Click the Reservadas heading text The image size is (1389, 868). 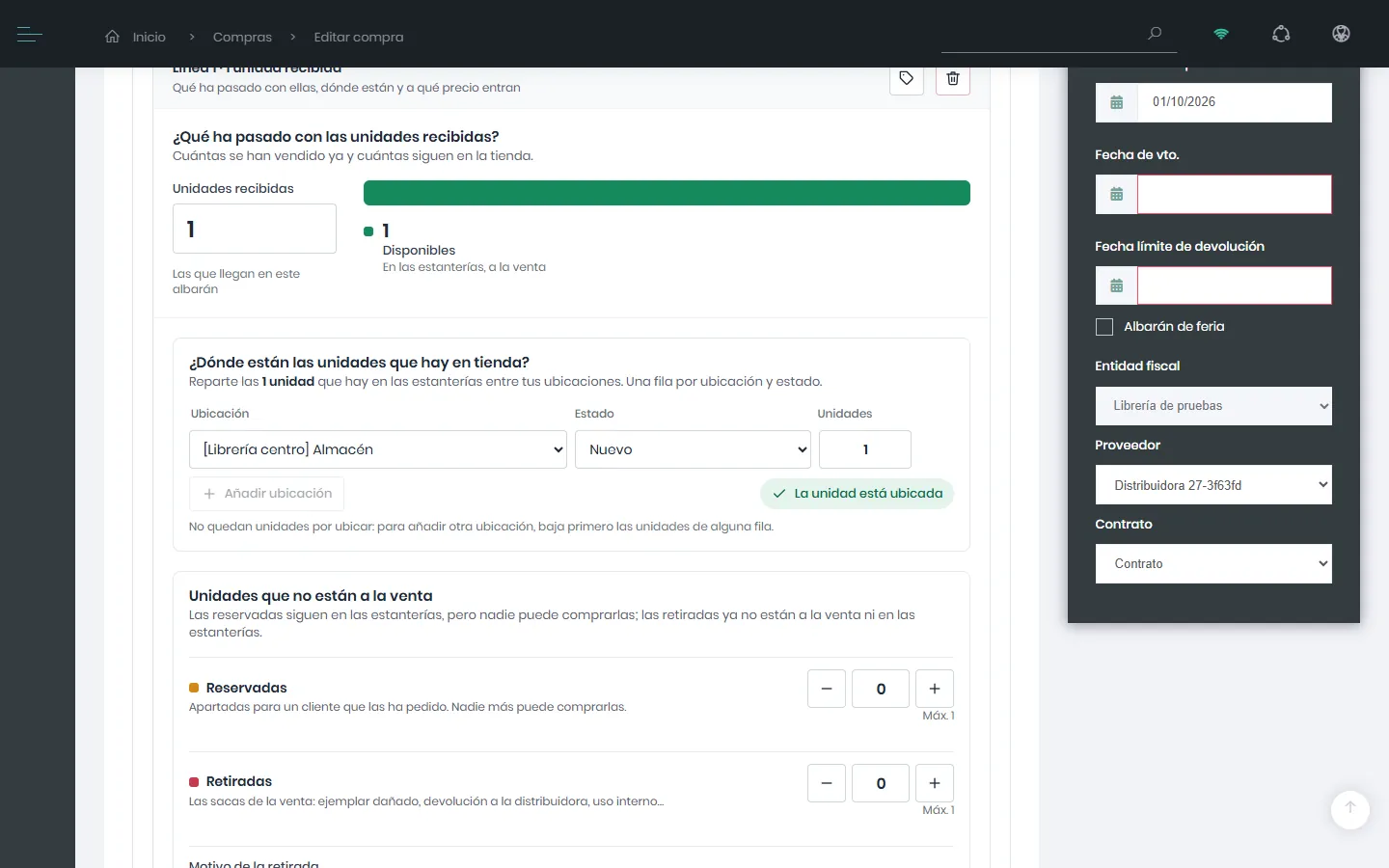tap(247, 688)
